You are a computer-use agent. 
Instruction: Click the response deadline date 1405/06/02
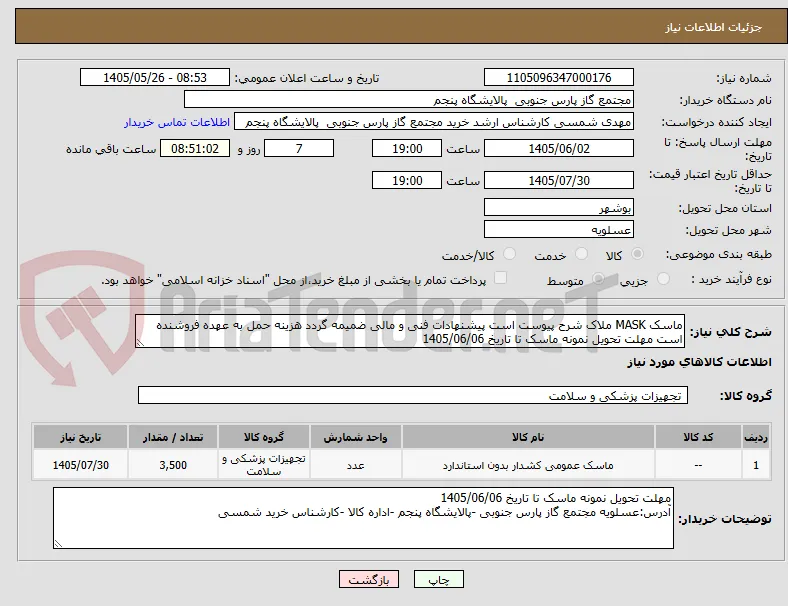tap(558, 149)
